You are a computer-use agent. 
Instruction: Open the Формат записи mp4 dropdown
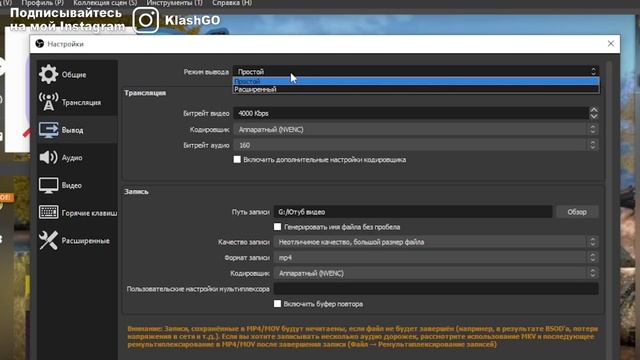(x=436, y=258)
